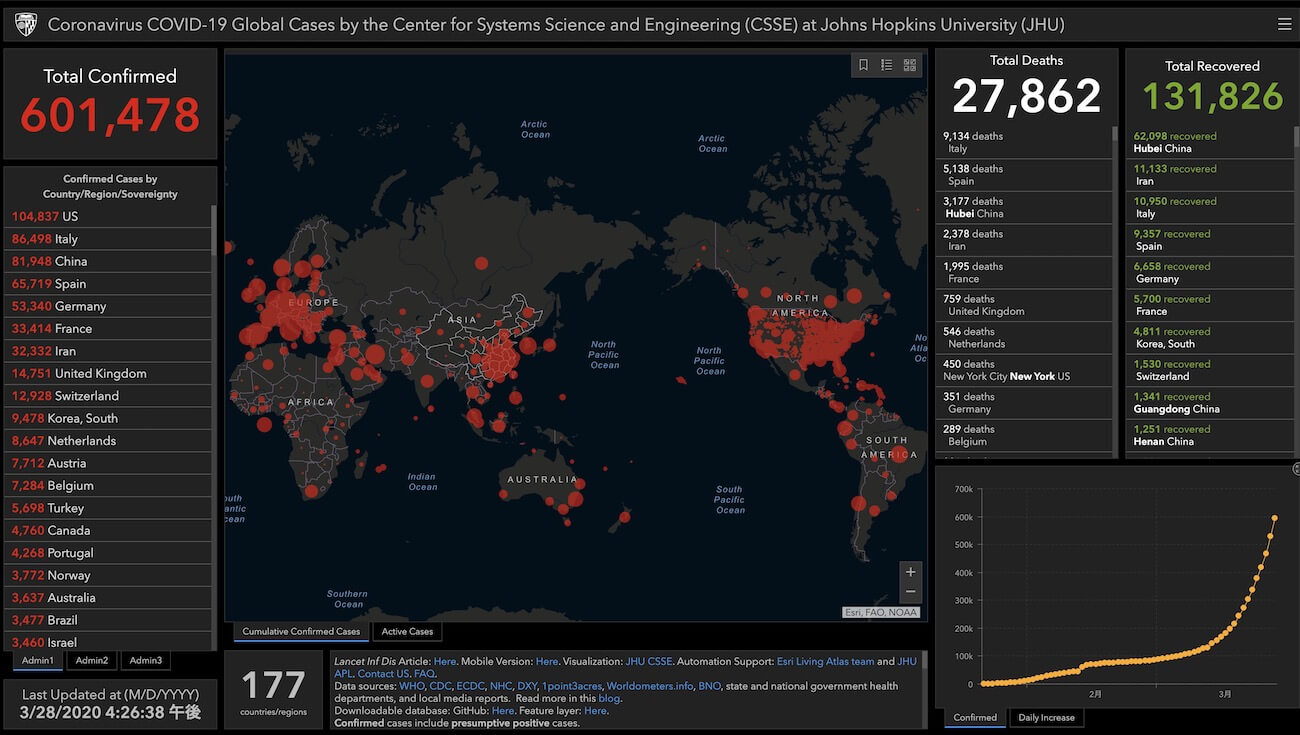This screenshot has height=735, width=1300.
Task: Select the Admin3 tab
Action: point(146,660)
